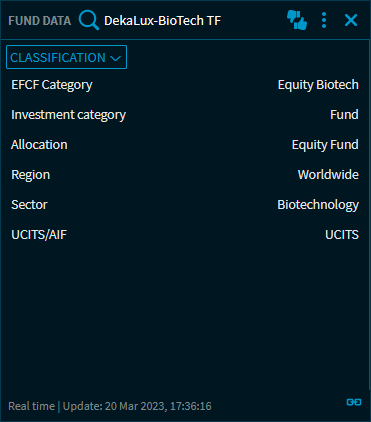Select the Sector row label

pyautogui.click(x=29, y=205)
